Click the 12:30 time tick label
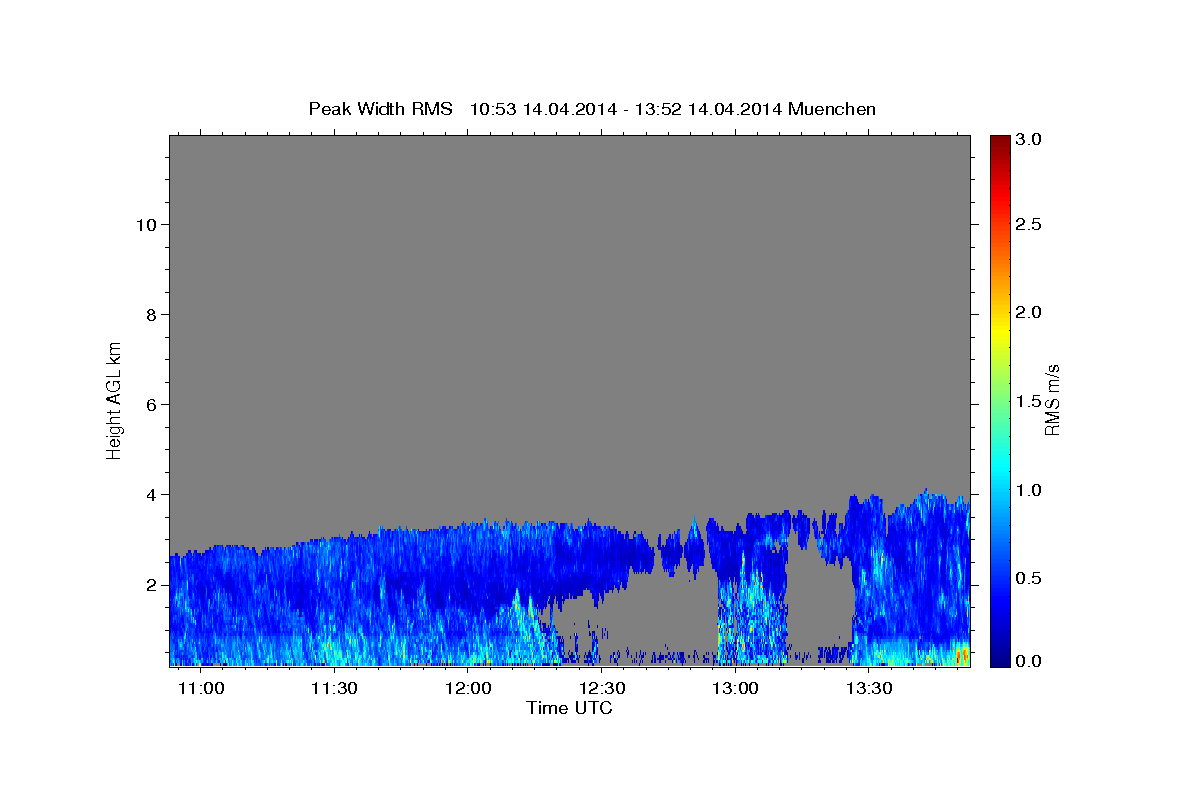Image resolution: width=1200 pixels, height=800 pixels. click(602, 689)
